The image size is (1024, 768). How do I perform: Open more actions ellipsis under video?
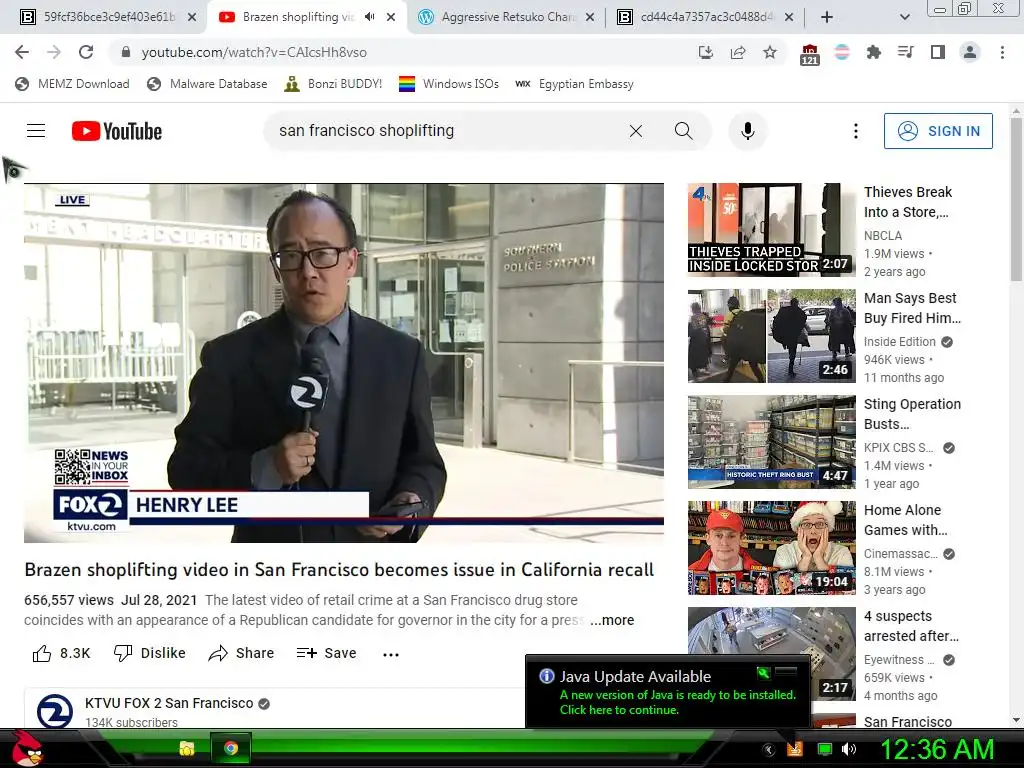click(391, 654)
